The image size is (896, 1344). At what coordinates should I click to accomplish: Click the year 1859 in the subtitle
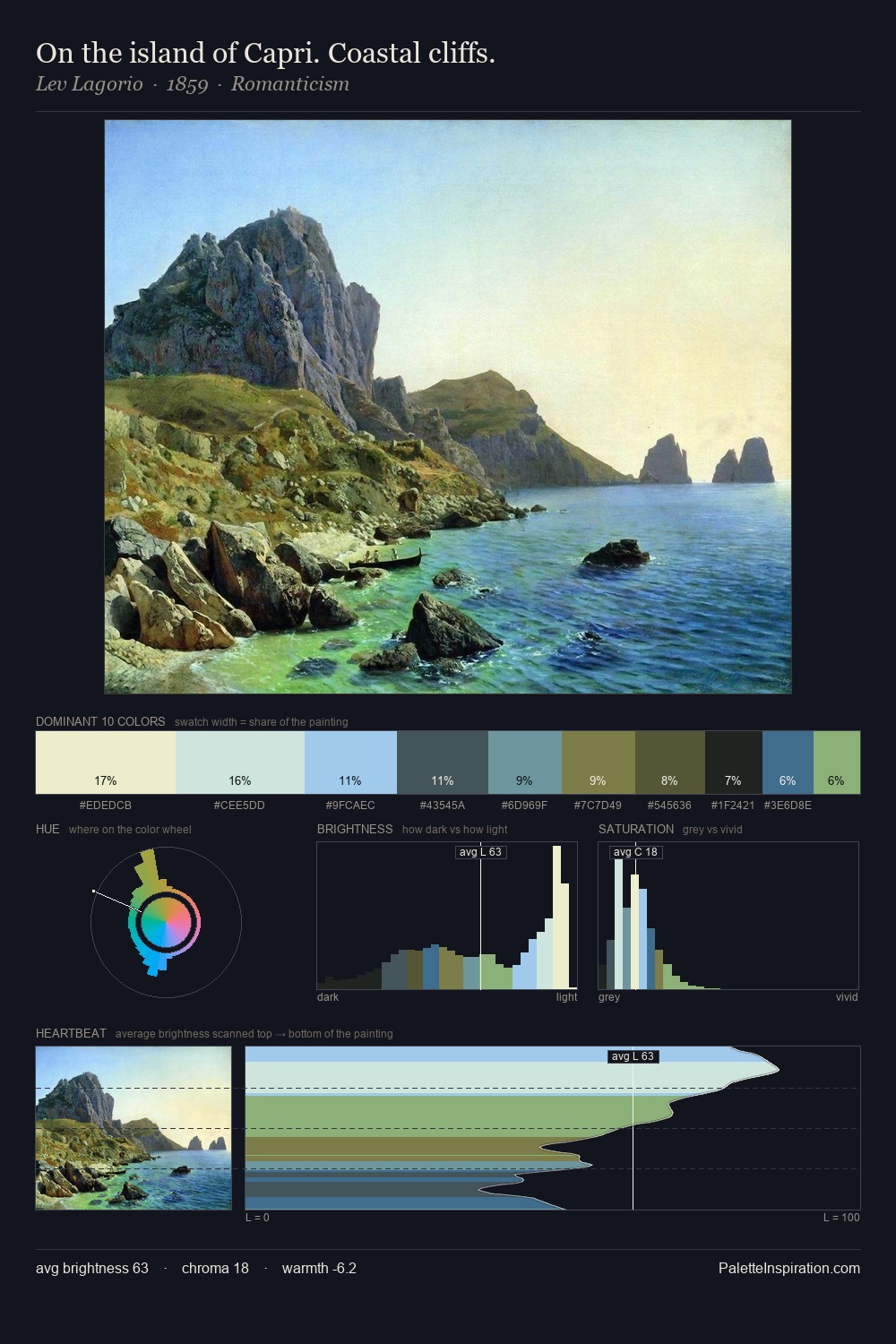click(187, 84)
